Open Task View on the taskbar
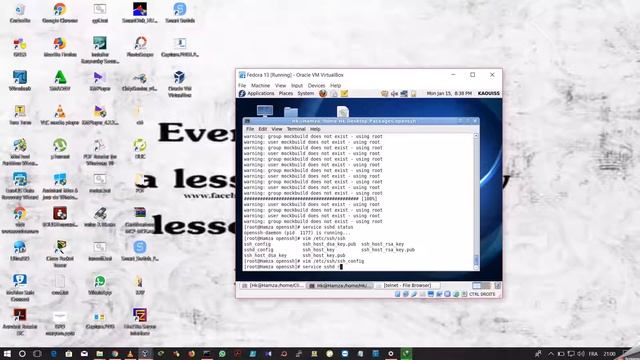 (x=37, y=353)
